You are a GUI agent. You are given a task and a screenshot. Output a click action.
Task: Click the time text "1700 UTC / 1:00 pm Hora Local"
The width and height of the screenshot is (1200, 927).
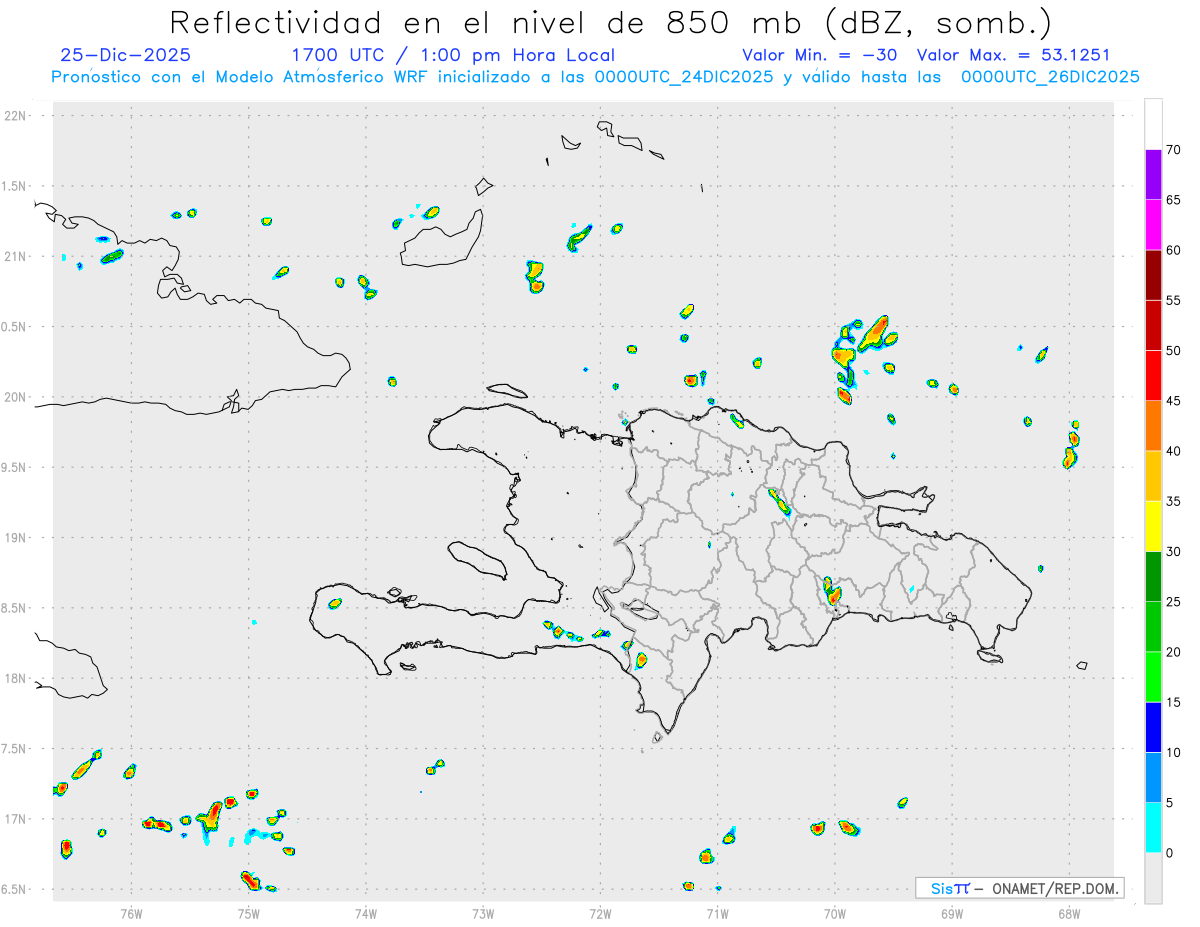click(x=453, y=55)
